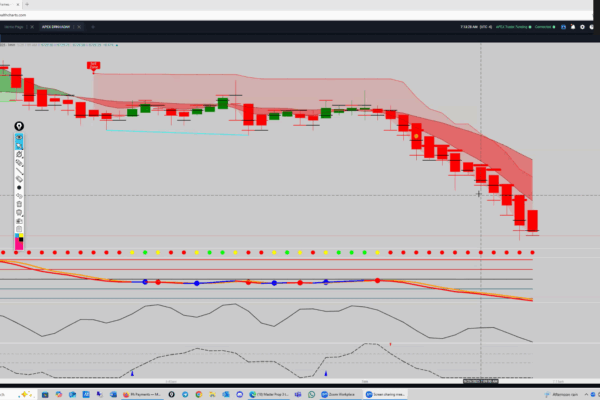The height and width of the screenshot is (400, 600).
Task: Click the blue arrow marker on bottom indicator
Action: click(132, 373)
